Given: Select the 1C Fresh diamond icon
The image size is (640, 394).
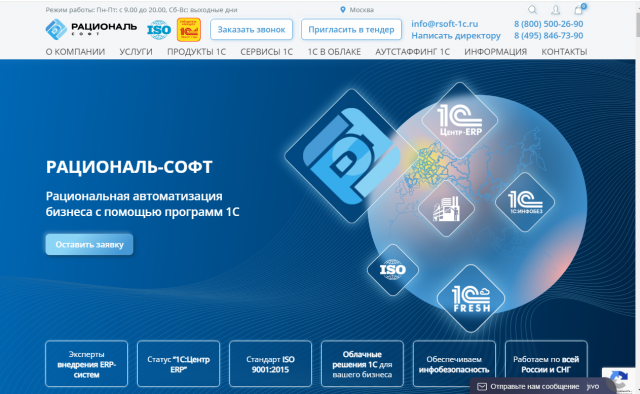Looking at the screenshot, I should pos(471,298).
